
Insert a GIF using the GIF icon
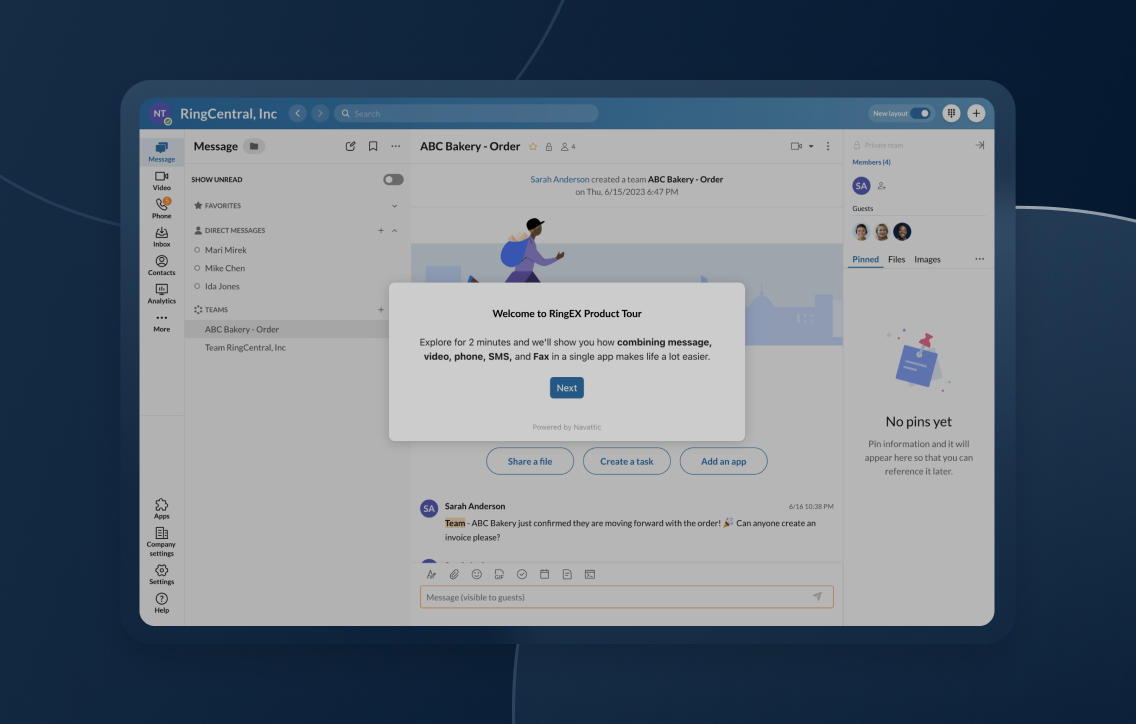point(497,574)
